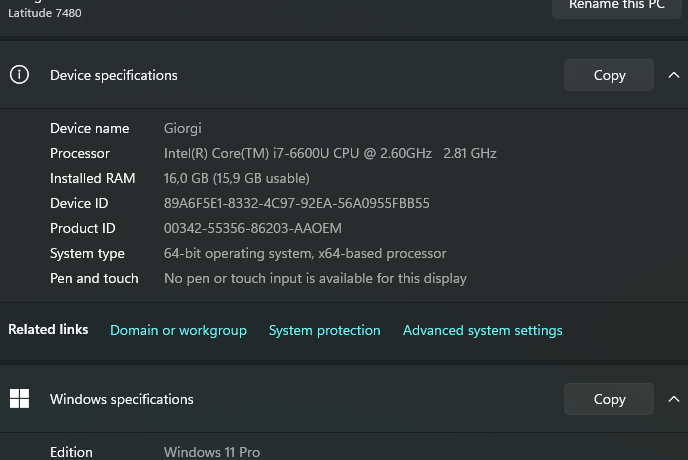This screenshot has height=460, width=688.
Task: Open the System protection link
Action: click(324, 330)
